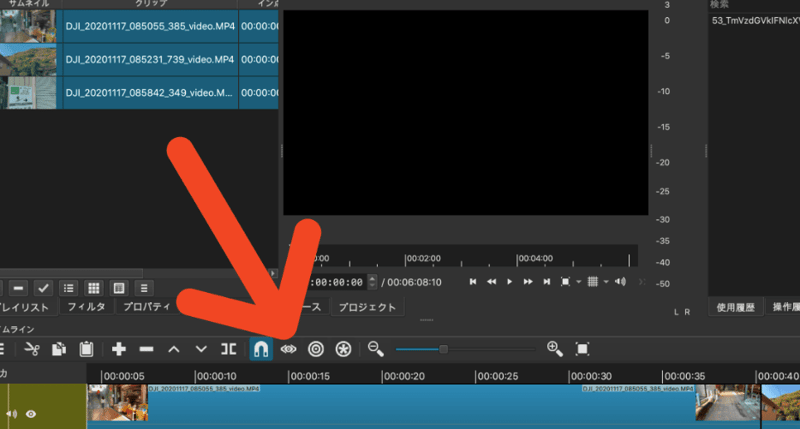The image size is (800, 429).
Task: Click the paste clipboard icon
Action: click(86, 349)
